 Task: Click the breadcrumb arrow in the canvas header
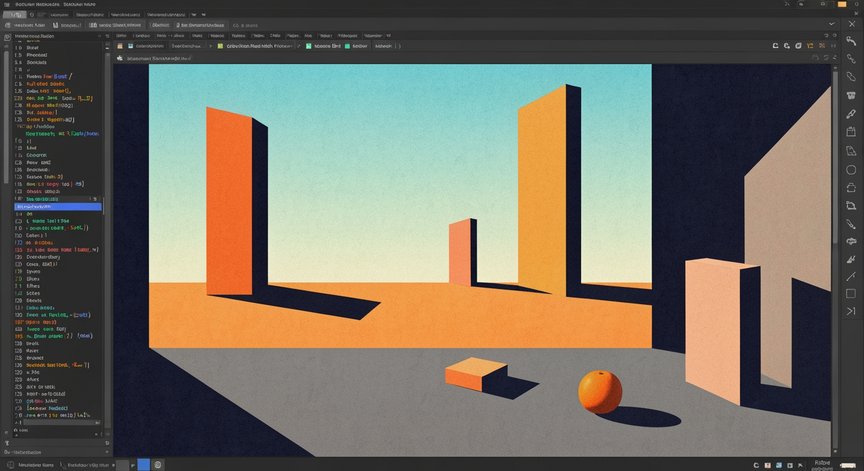[x=210, y=46]
